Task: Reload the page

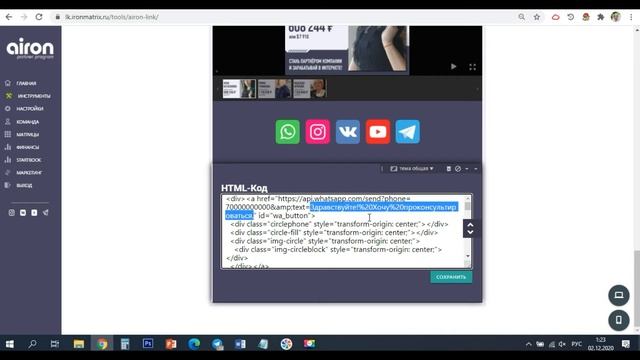Action: coord(39,17)
